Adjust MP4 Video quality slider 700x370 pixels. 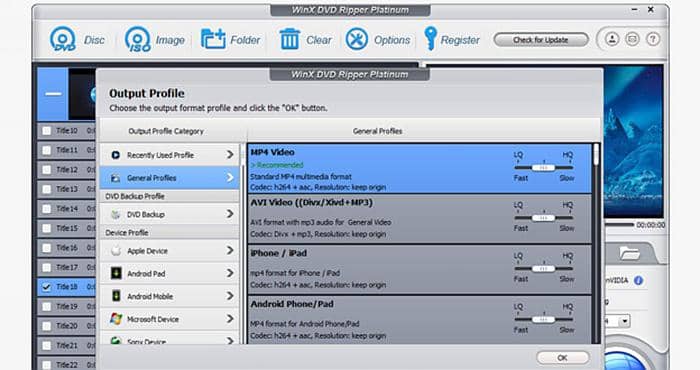coord(543,167)
